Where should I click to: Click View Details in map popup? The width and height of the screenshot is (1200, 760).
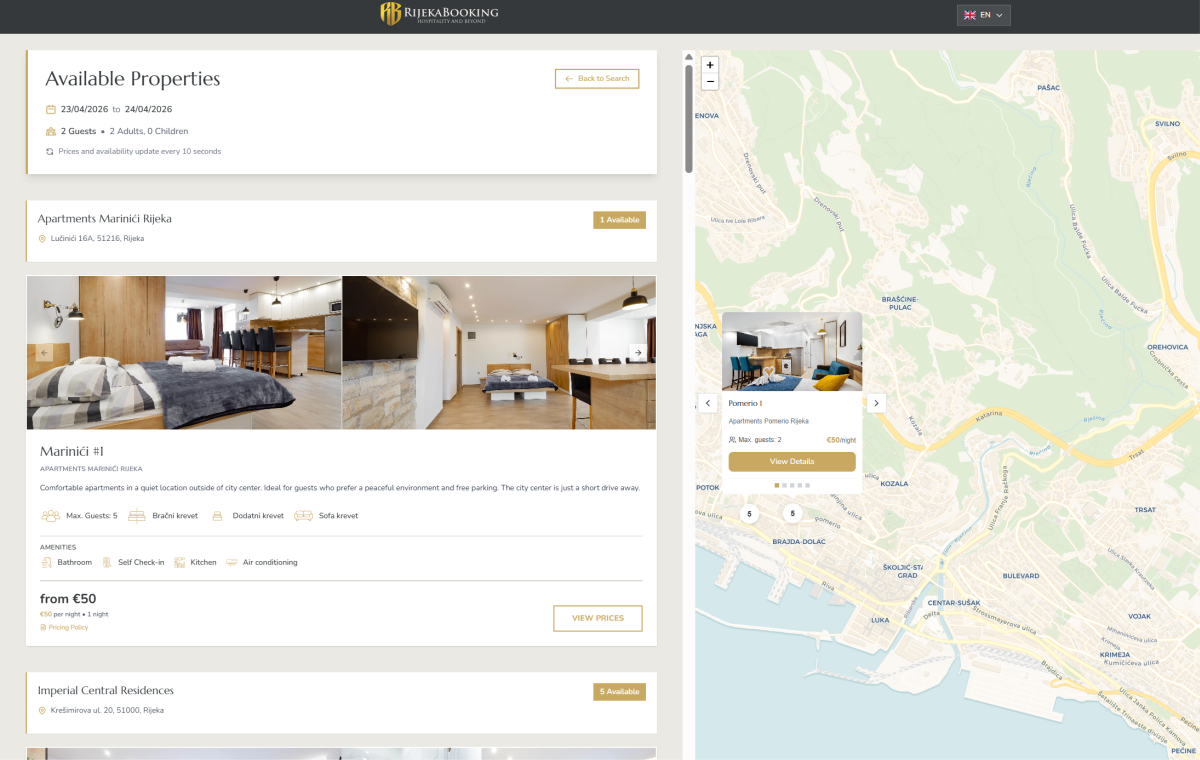792,462
